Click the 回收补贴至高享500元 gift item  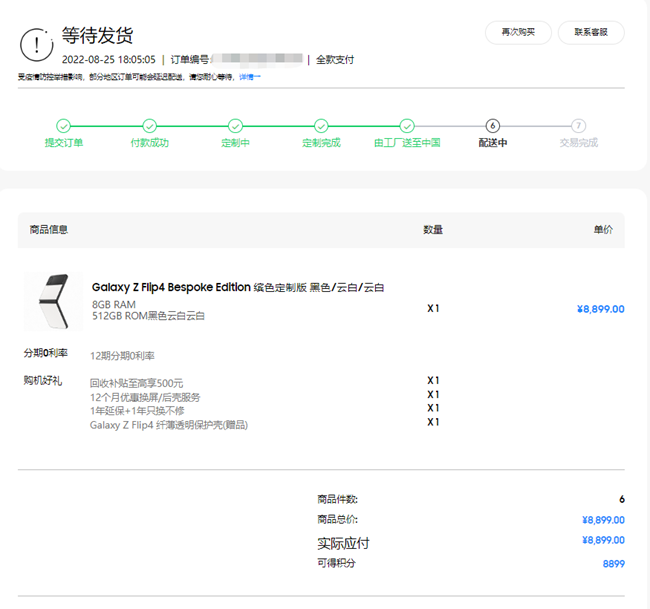click(136, 383)
